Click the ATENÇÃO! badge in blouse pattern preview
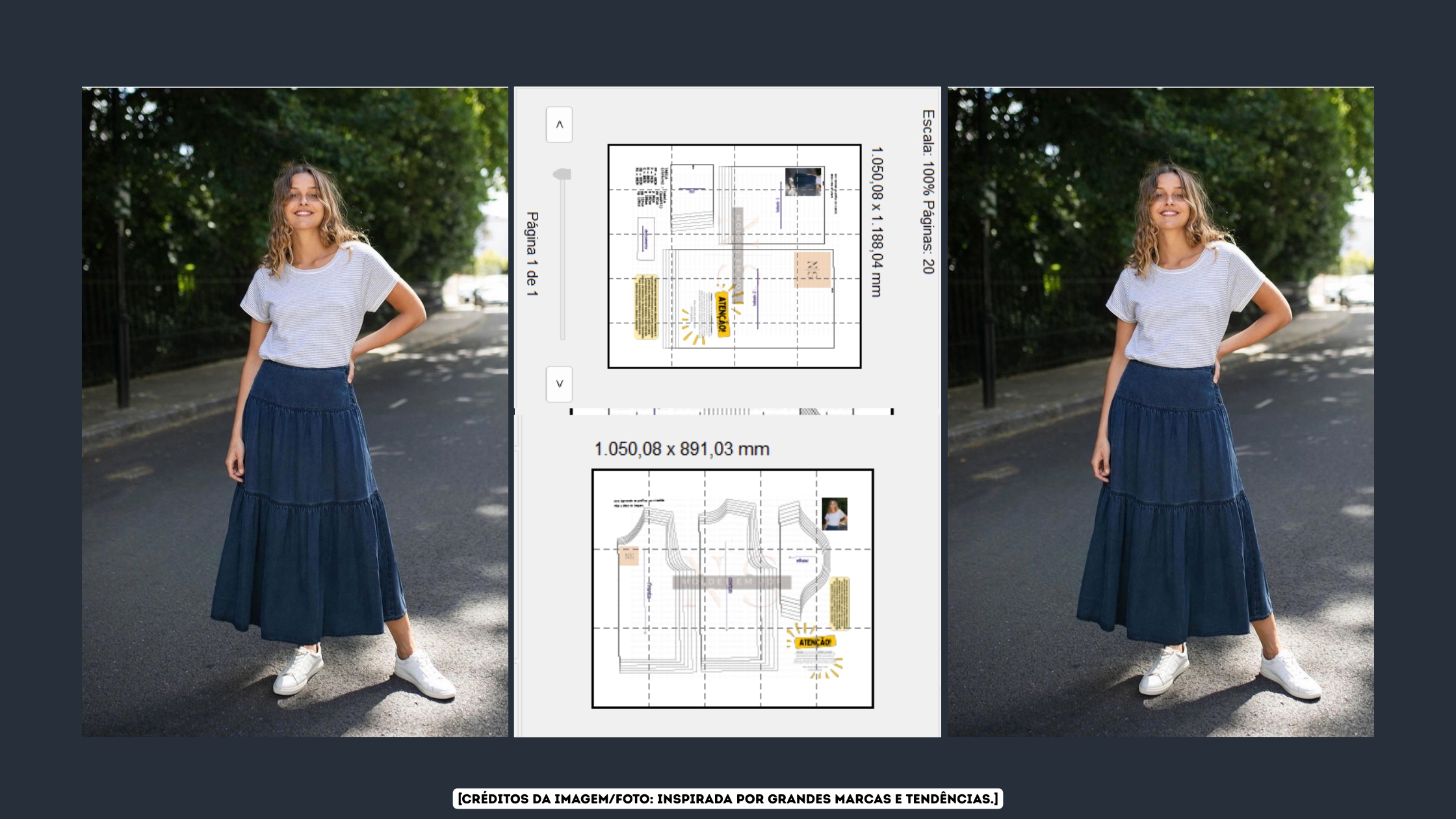 pos(814,642)
